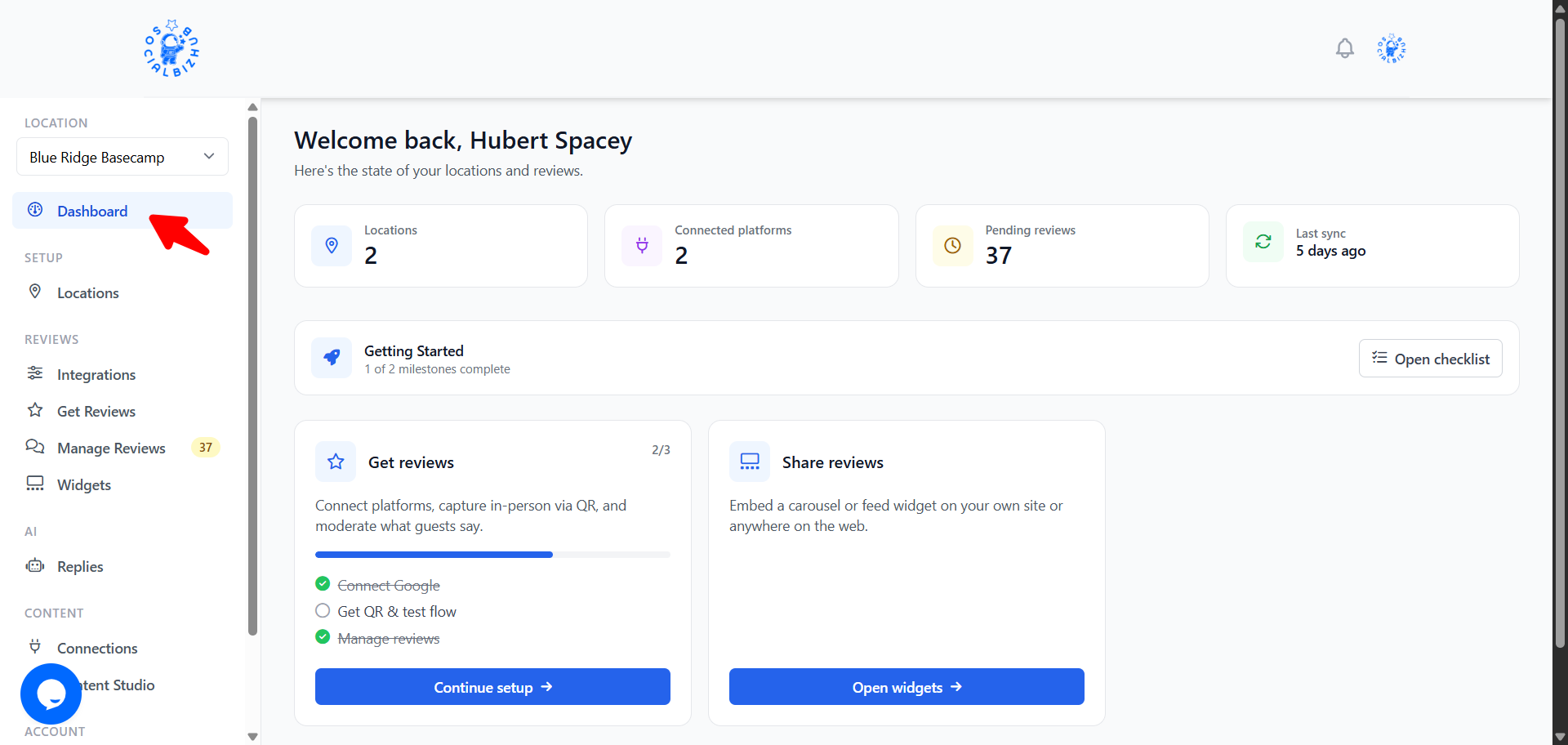Screen dimensions: 1568x745
Task: Click the Locations pin icon in sidebar
Action: coord(35,292)
